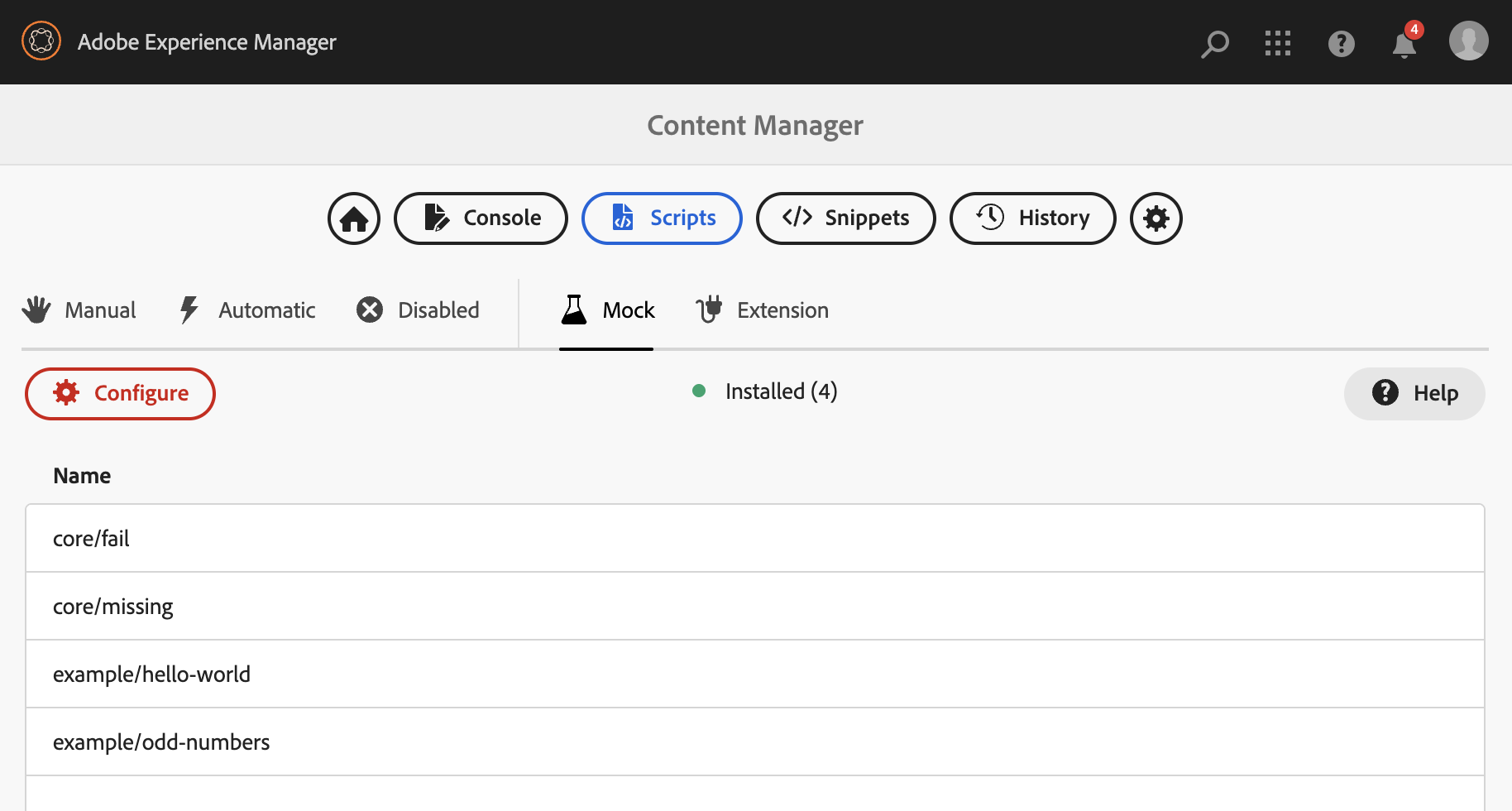Open notifications bell with 4 badge
The width and height of the screenshot is (1512, 811).
click(x=1405, y=41)
